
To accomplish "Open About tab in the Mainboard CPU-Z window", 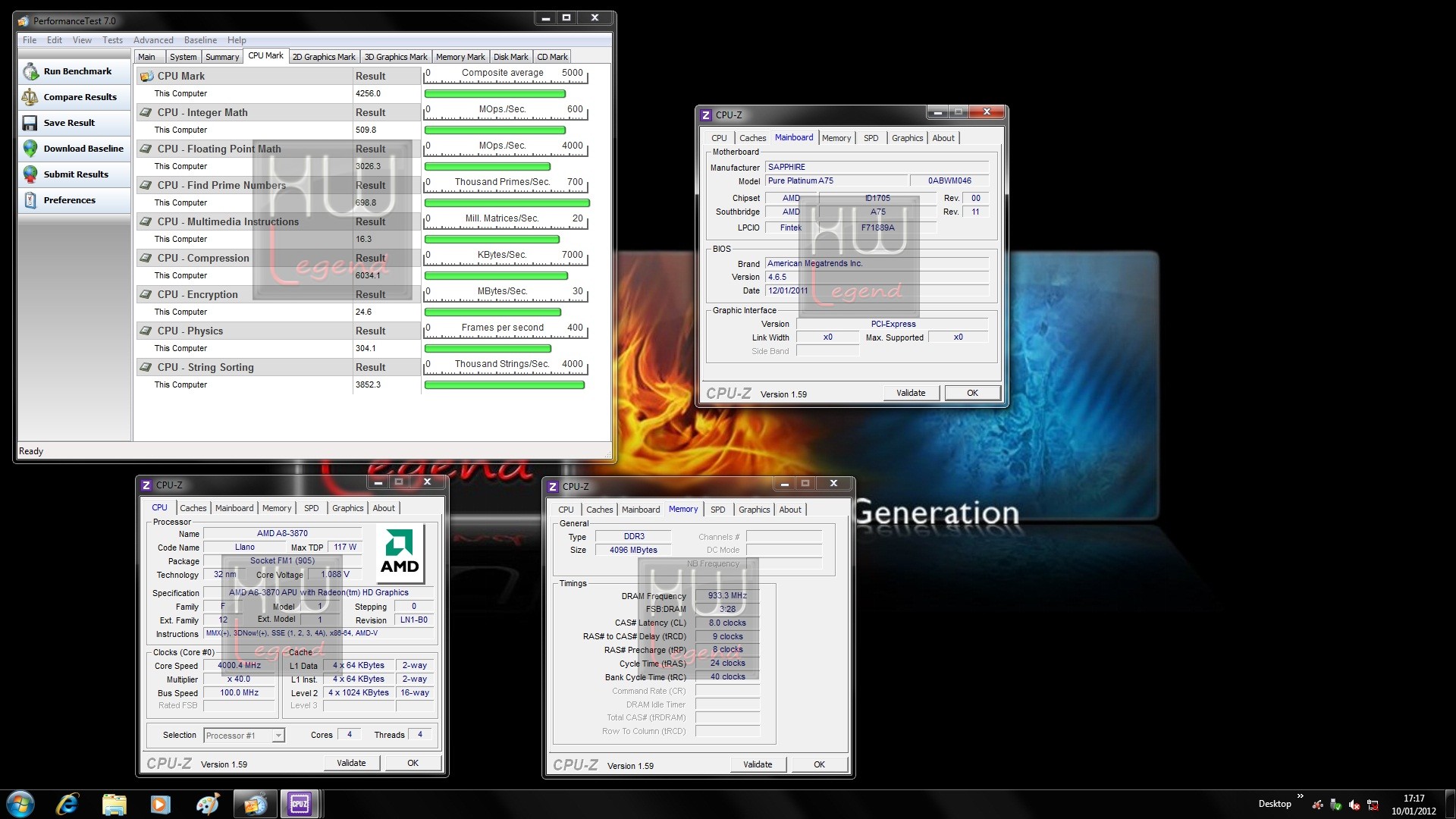I will tap(943, 138).
